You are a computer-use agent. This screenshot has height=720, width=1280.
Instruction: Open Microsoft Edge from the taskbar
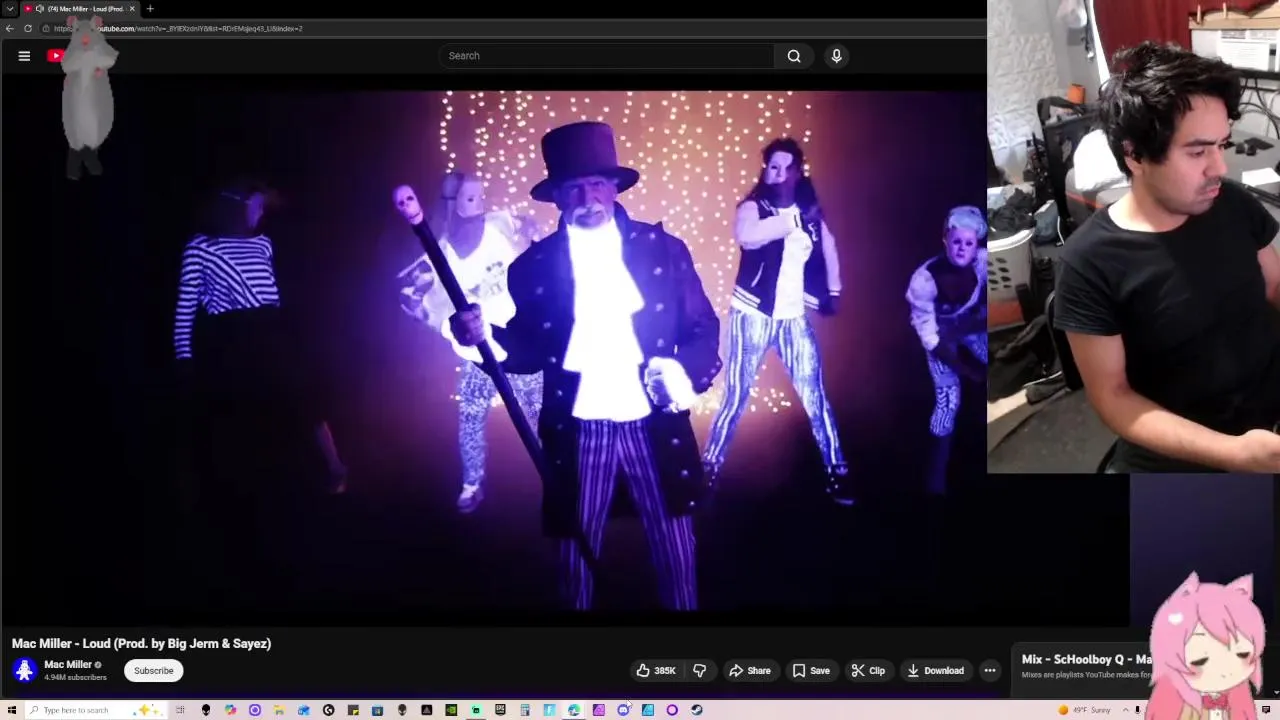(574, 710)
